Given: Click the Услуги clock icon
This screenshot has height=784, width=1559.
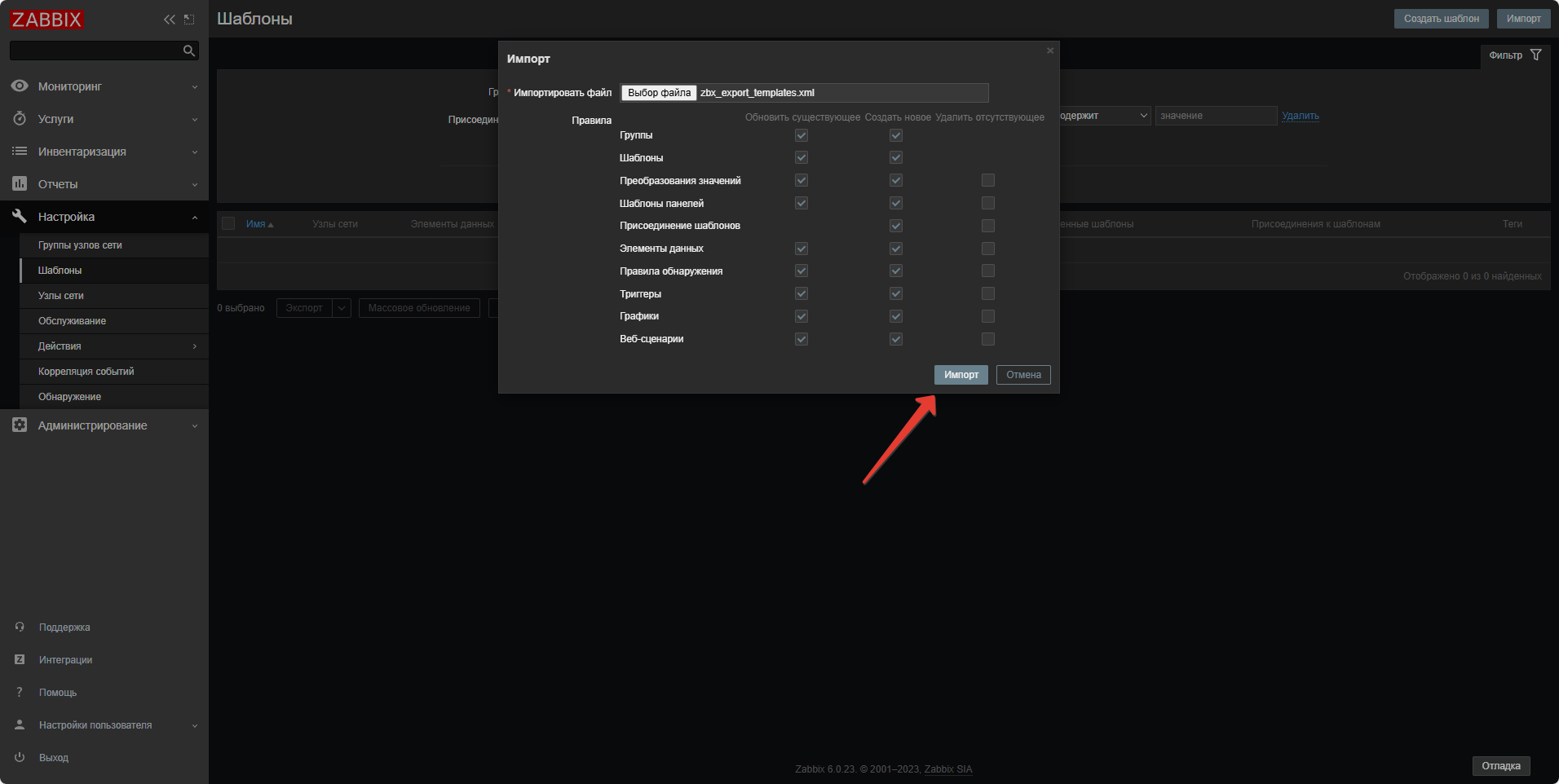Looking at the screenshot, I should tap(20, 119).
